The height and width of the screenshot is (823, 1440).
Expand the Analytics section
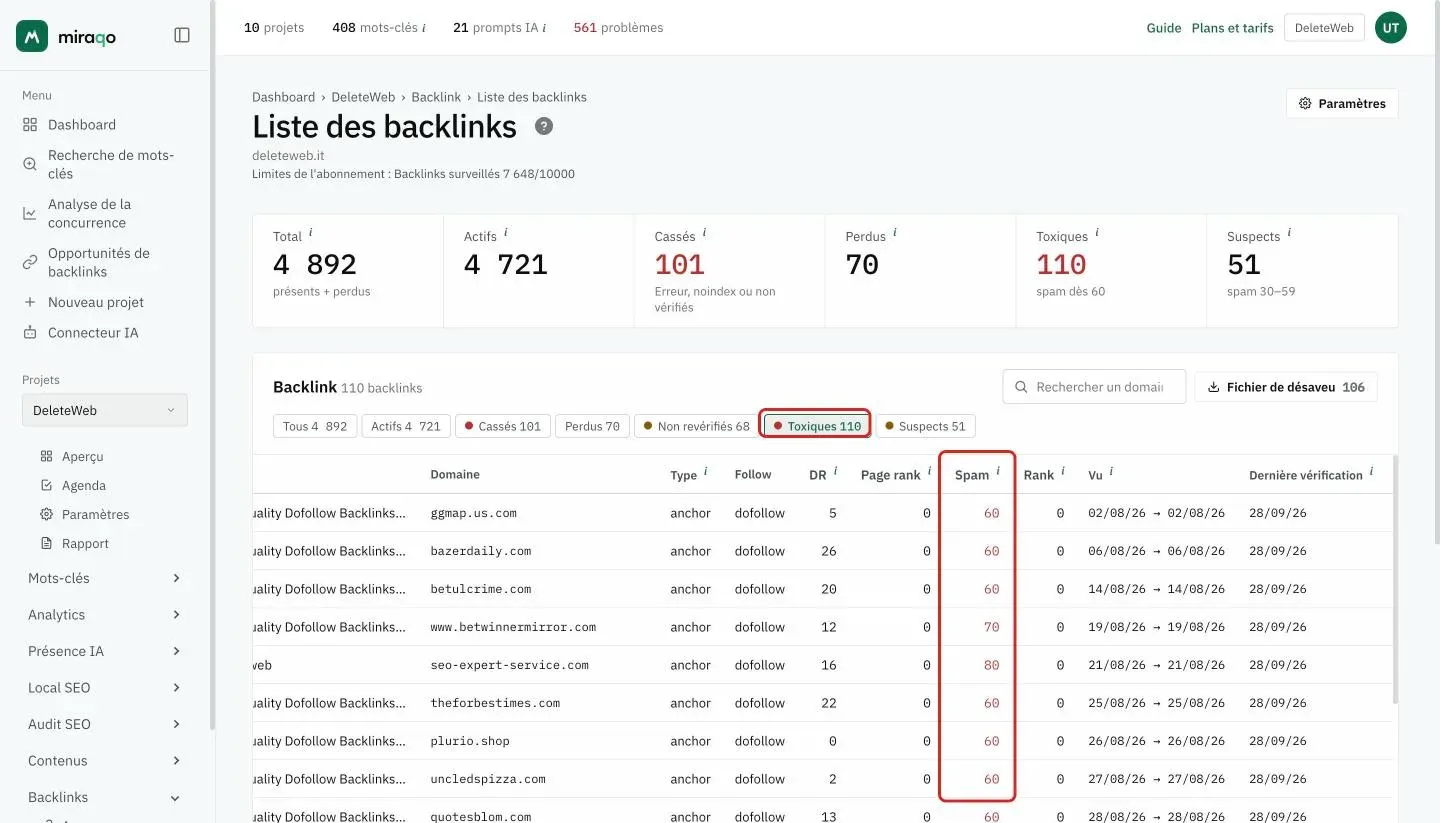click(x=104, y=615)
